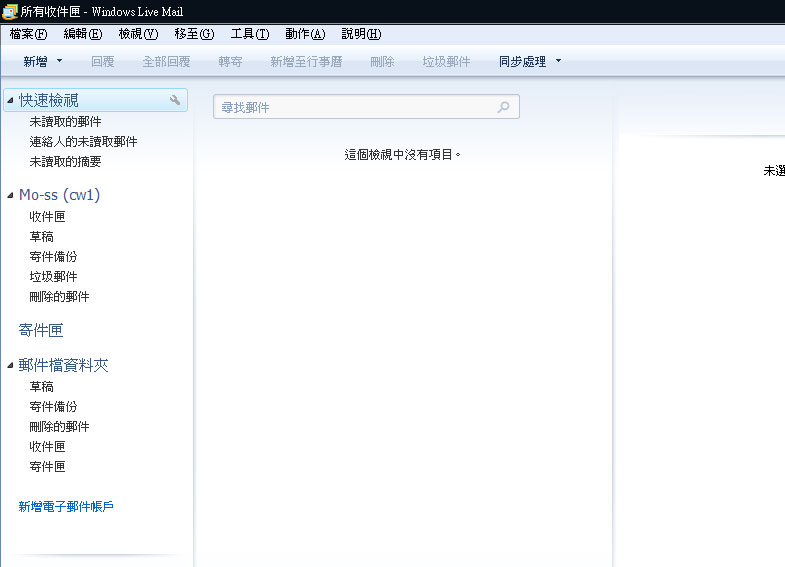Click the 新增 toolbar button
The height and width of the screenshot is (567, 785).
coord(36,62)
